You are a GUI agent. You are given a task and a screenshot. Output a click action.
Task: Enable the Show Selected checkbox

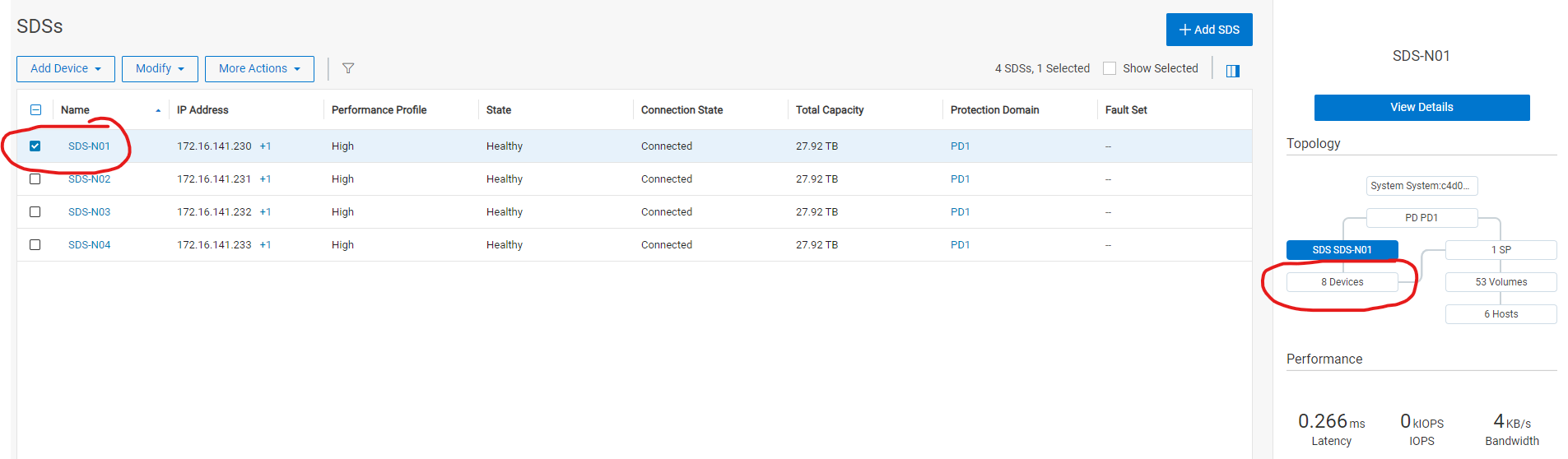point(1110,68)
